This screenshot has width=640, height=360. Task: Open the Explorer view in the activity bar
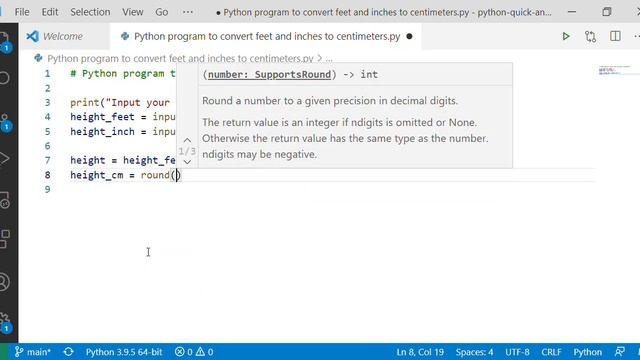point(4,42)
